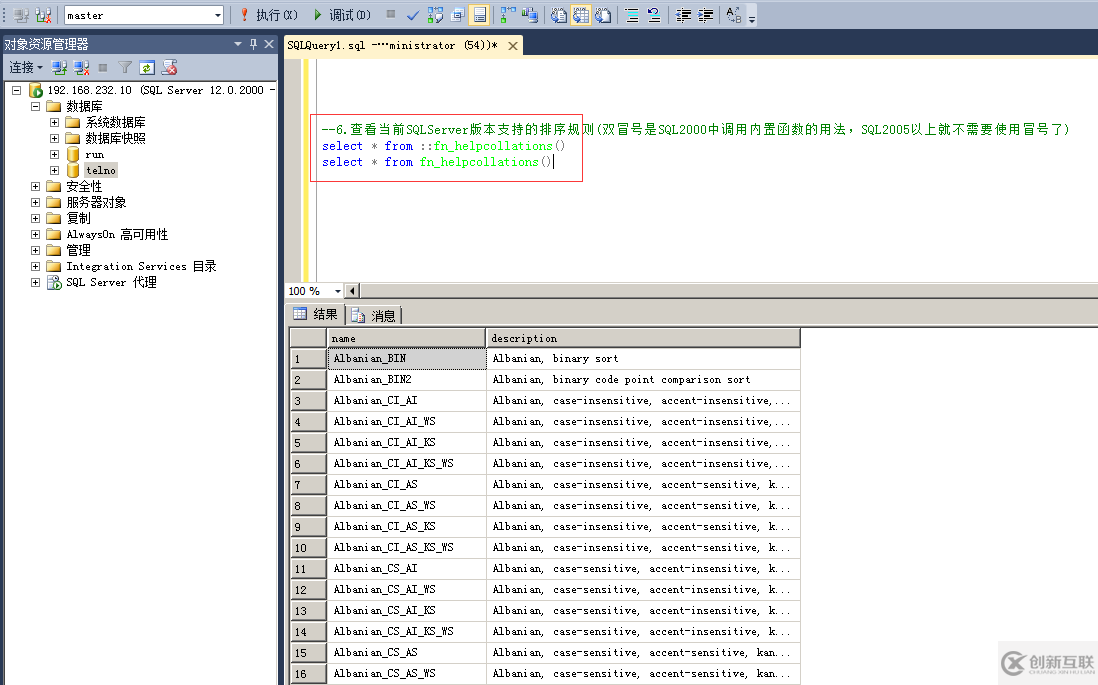Click the disconnect server icon in Object Explorer
The height and width of the screenshot is (685, 1098).
pyautogui.click(x=81, y=68)
